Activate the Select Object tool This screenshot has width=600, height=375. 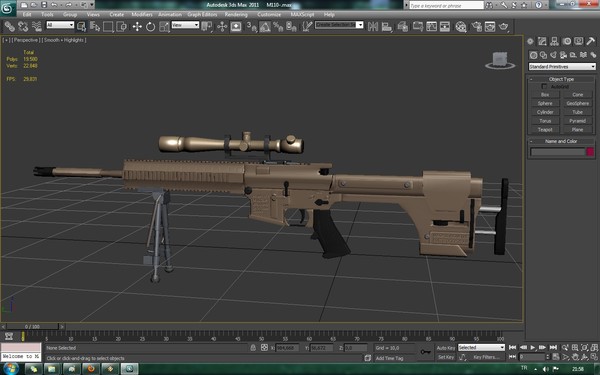point(81,26)
